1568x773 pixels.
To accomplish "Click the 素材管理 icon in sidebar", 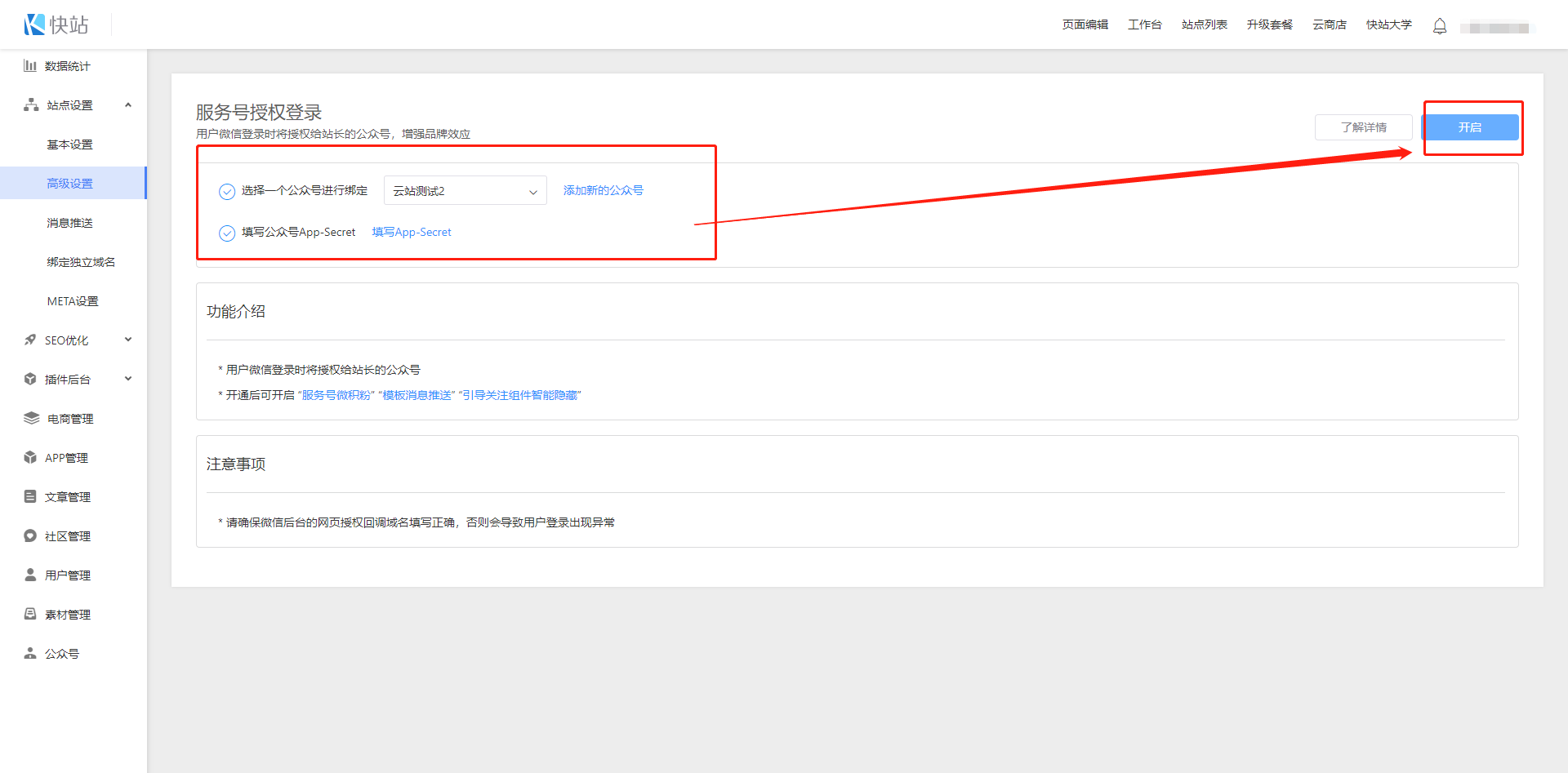I will click(30, 614).
